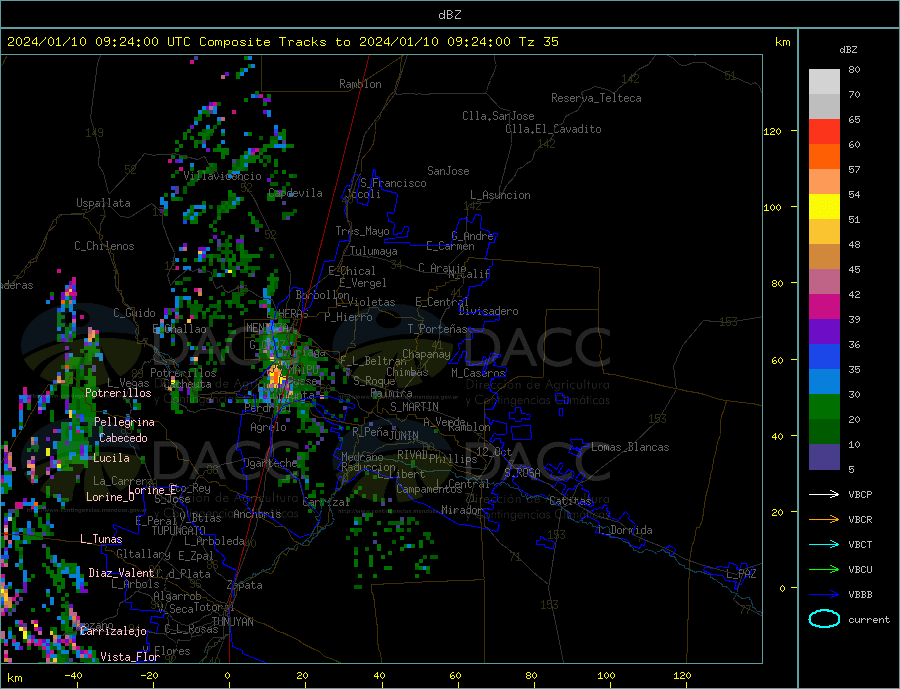Click the 'Diaz_Valent' map label
This screenshot has width=900, height=689.
coord(121,573)
